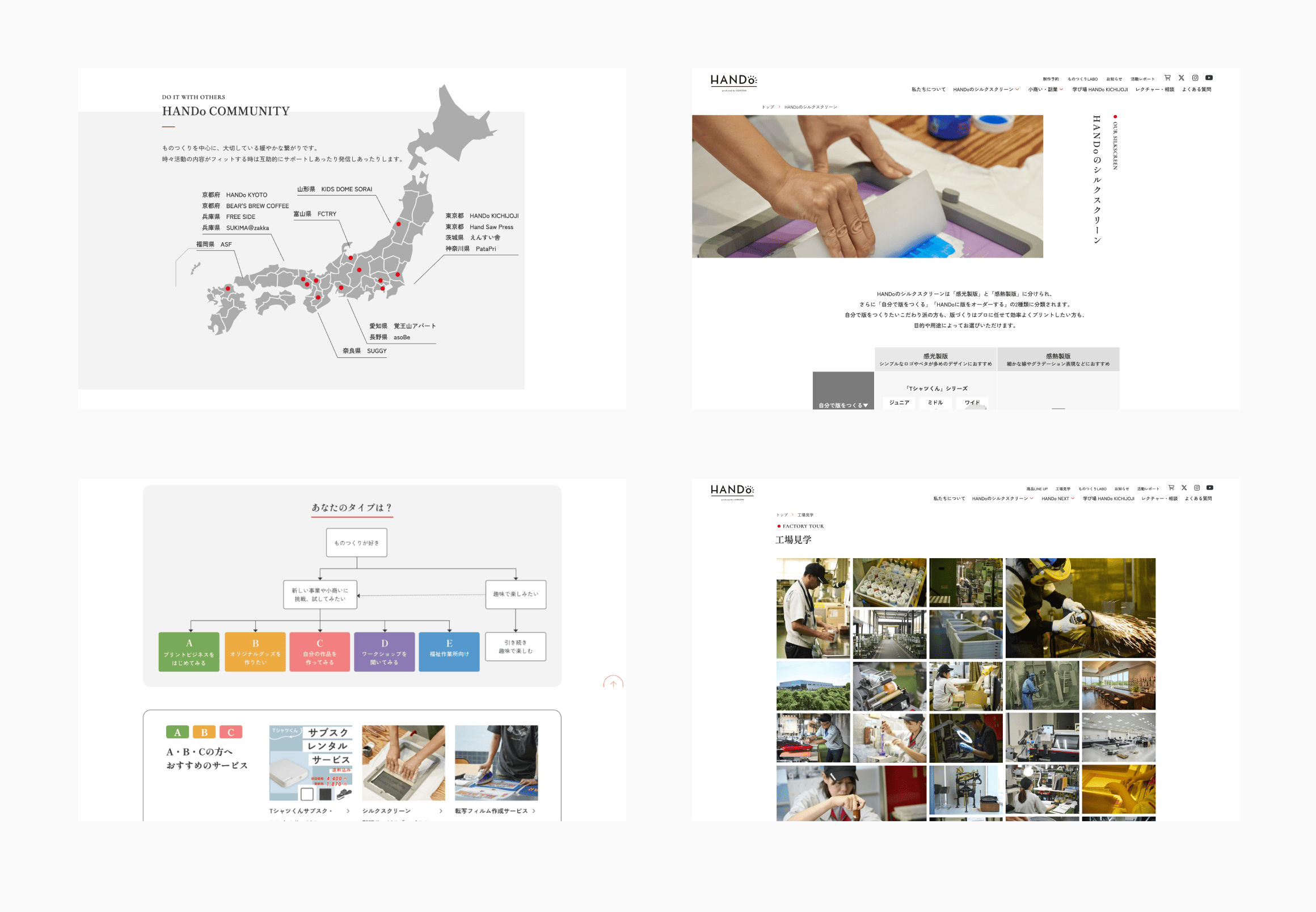Open 商品LINE UP in the top menu

click(1036, 489)
